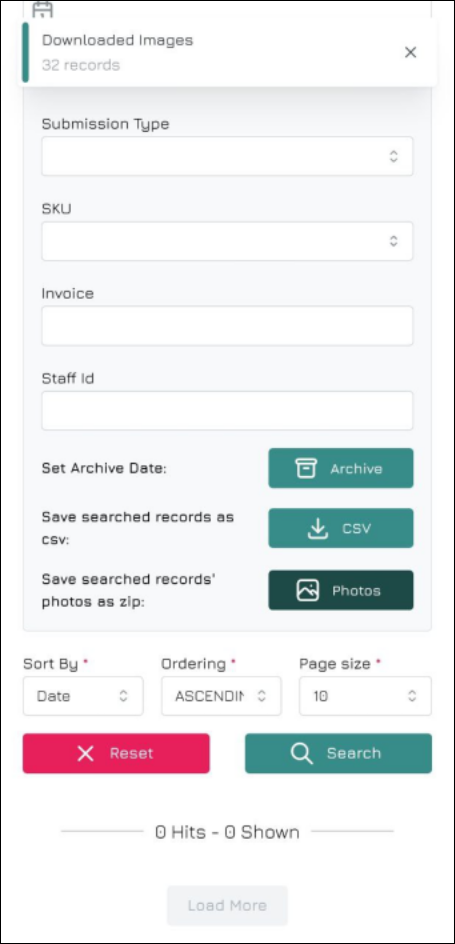Click the CSV download arrow icon
This screenshot has height=944, width=455.
click(x=318, y=529)
